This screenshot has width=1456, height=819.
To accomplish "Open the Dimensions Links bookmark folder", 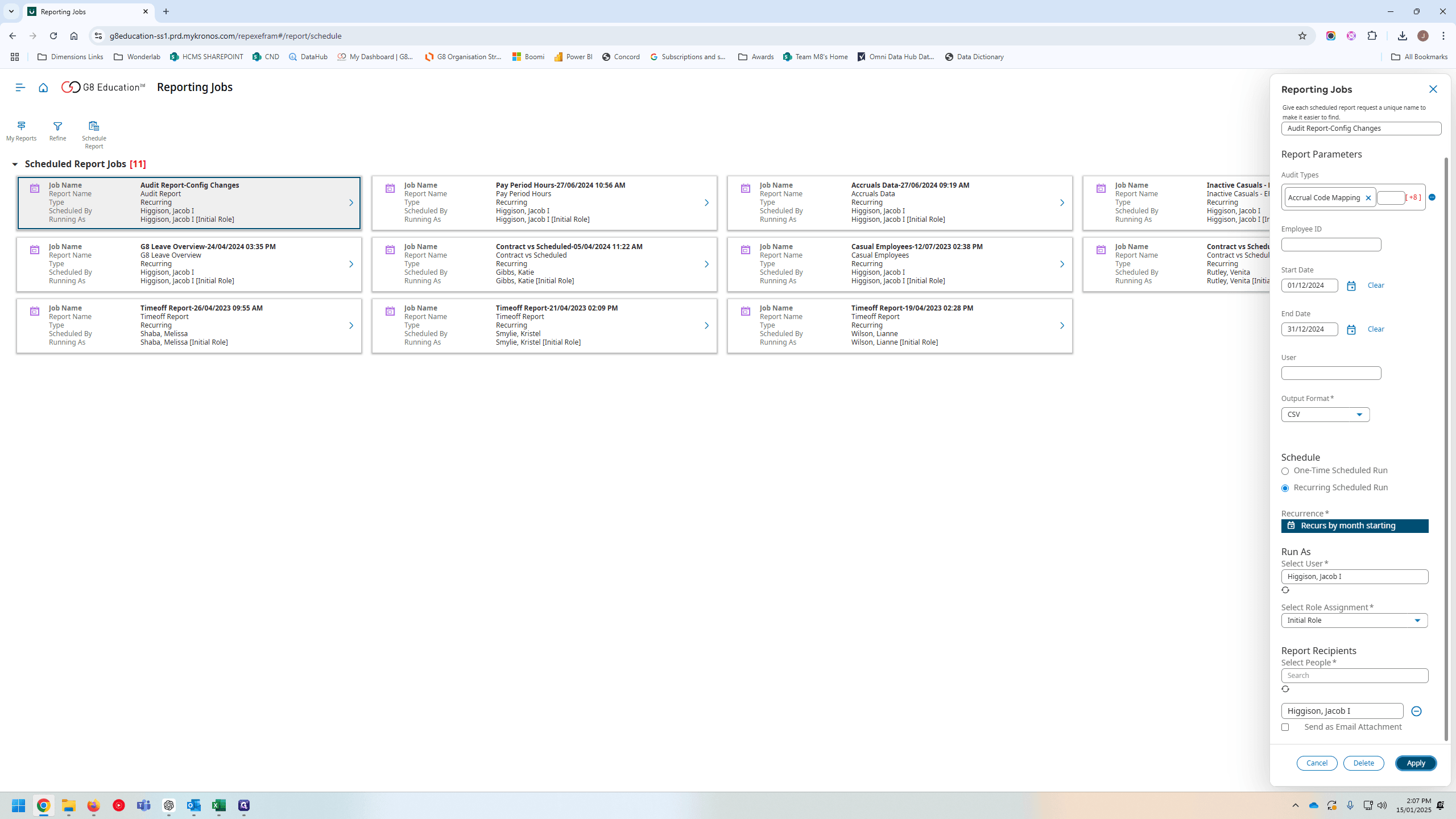I will tap(71, 57).
